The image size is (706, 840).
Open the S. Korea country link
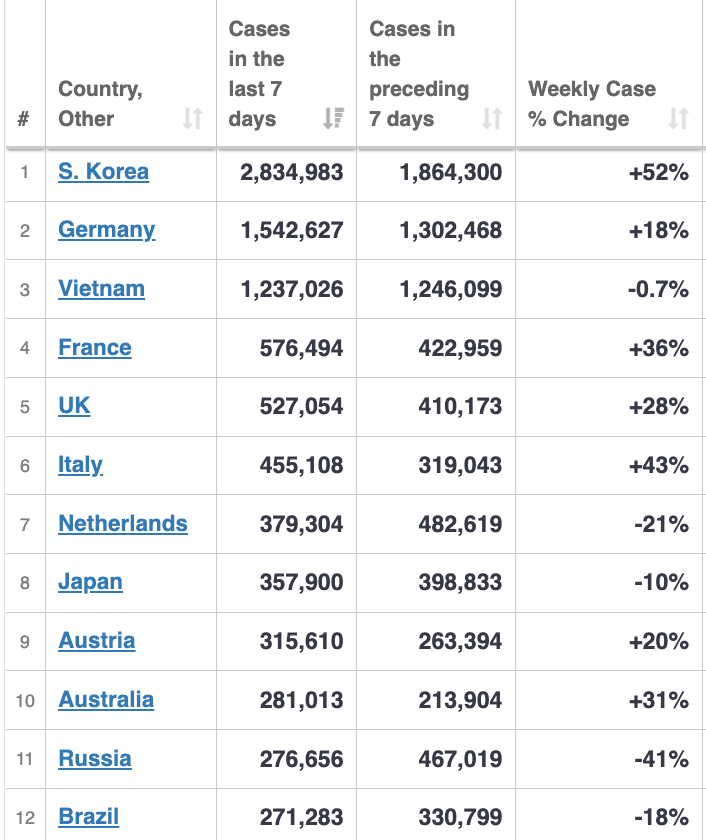click(103, 171)
